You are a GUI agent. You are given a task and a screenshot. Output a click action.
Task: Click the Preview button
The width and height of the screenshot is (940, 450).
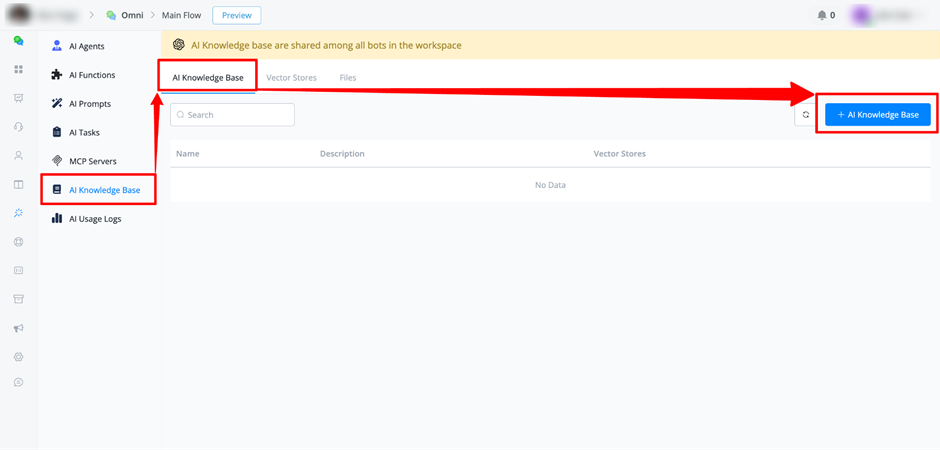(x=237, y=16)
